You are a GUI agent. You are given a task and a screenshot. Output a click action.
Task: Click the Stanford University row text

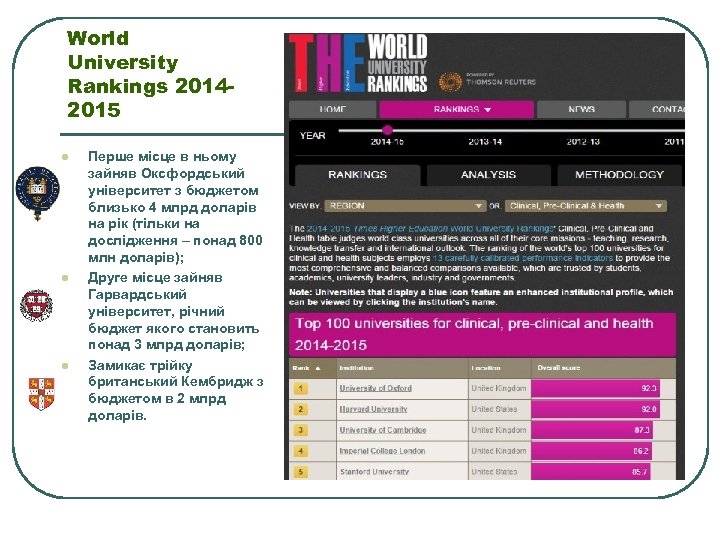point(374,472)
